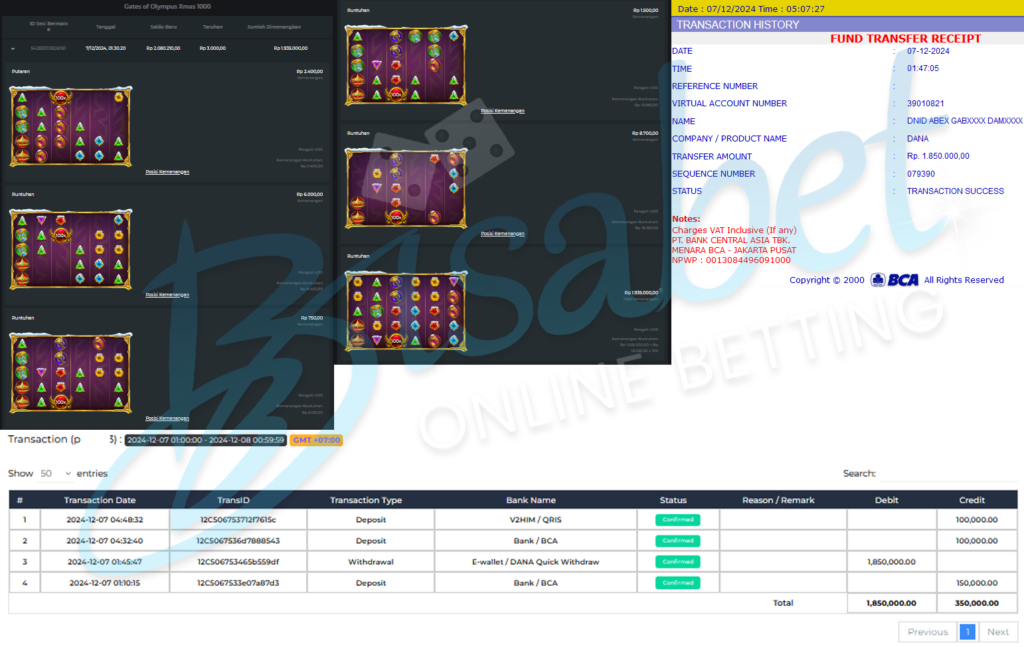Click Posisi Kemenangan link under Rp 1.500,00 tumble
This screenshot has height=647, width=1024.
click(502, 110)
